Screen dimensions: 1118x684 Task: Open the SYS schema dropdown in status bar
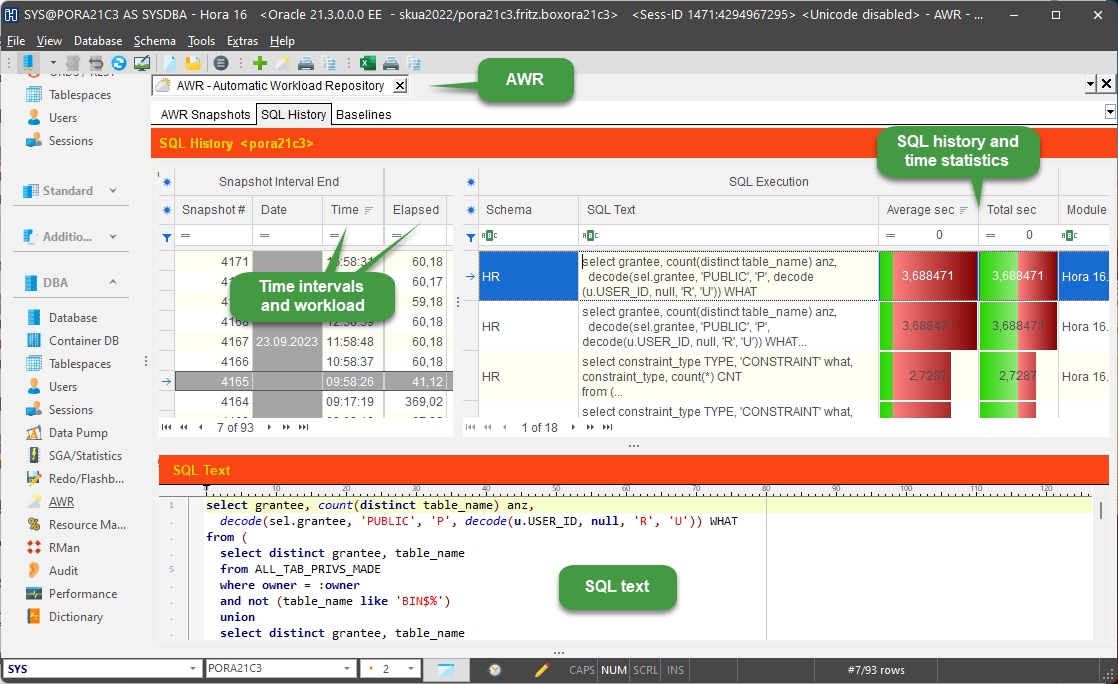pos(194,669)
